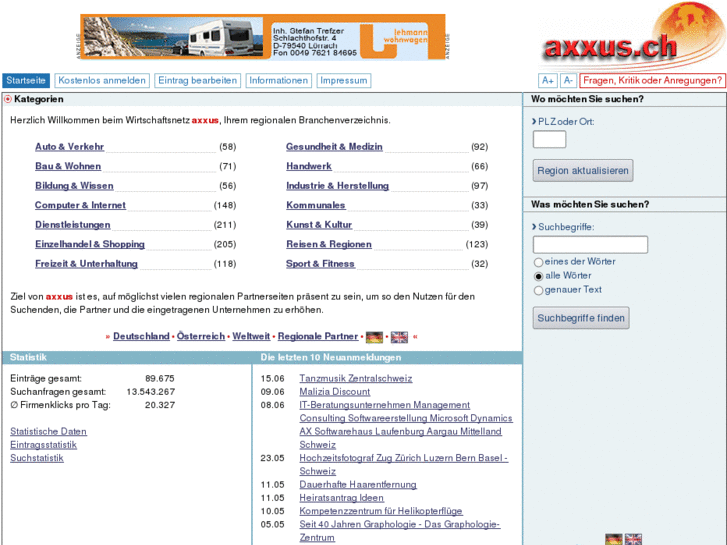Open the Eintragsstatistik link
This screenshot has height=545, width=727.
tap(44, 445)
